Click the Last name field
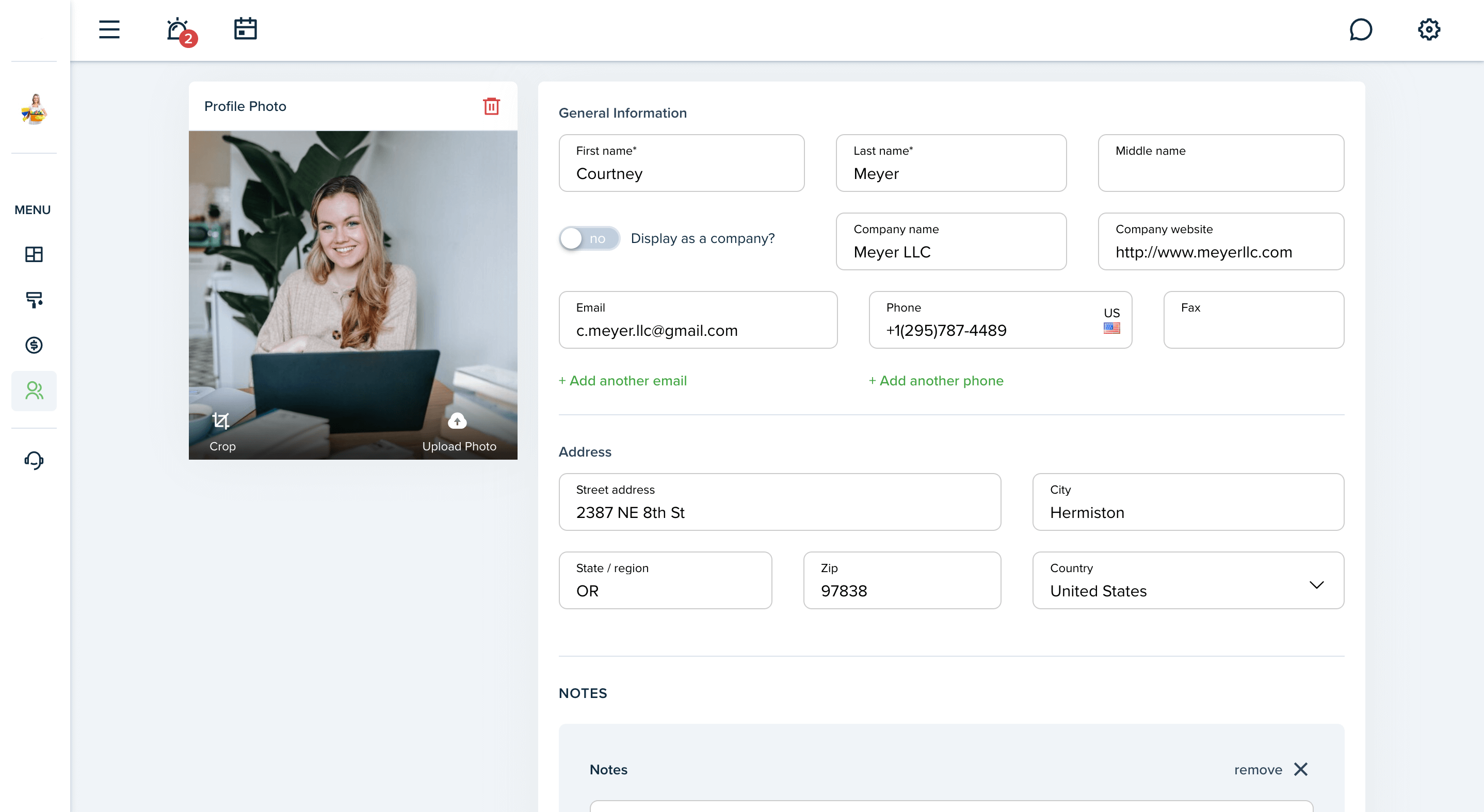Screen dimensions: 1484x812 click(951, 163)
